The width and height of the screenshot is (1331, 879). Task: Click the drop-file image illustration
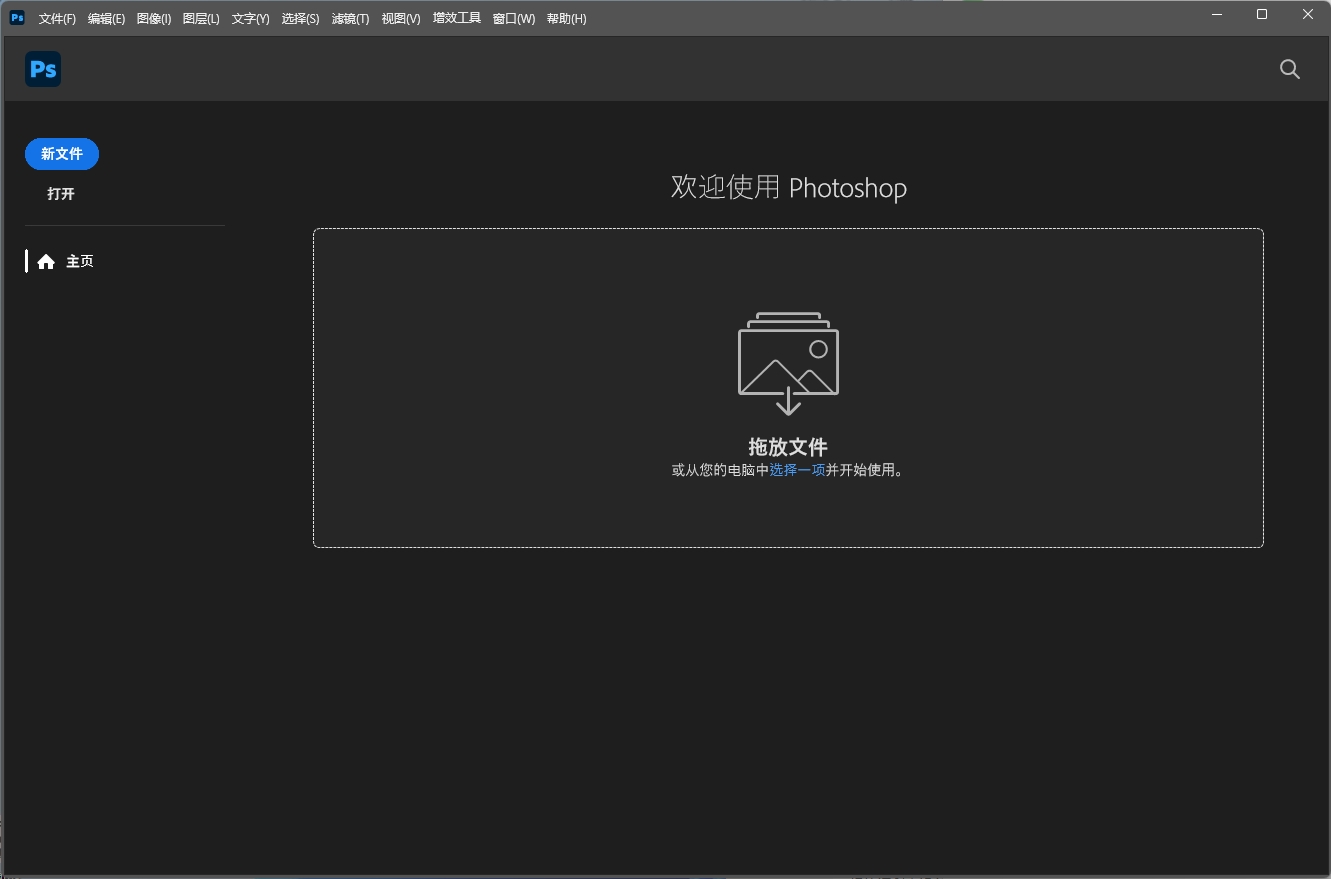[788, 360]
